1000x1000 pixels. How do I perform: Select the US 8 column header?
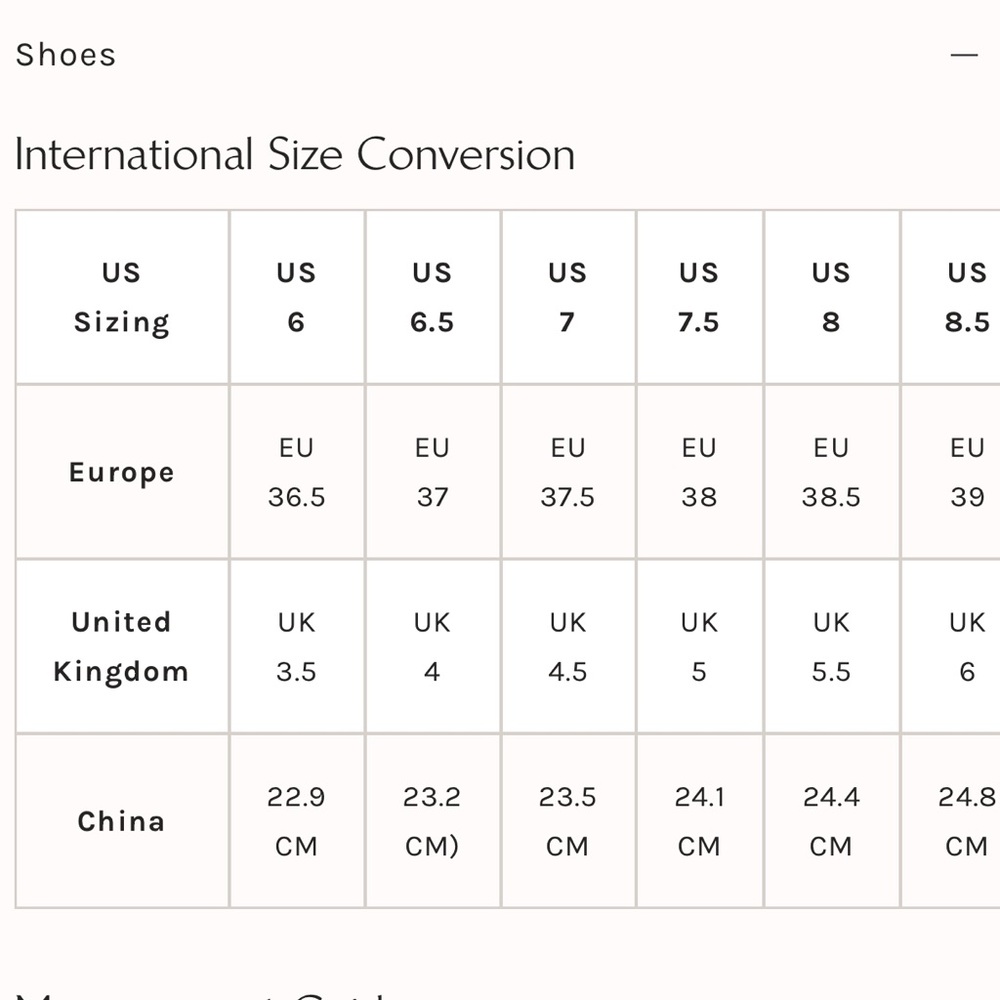point(831,297)
